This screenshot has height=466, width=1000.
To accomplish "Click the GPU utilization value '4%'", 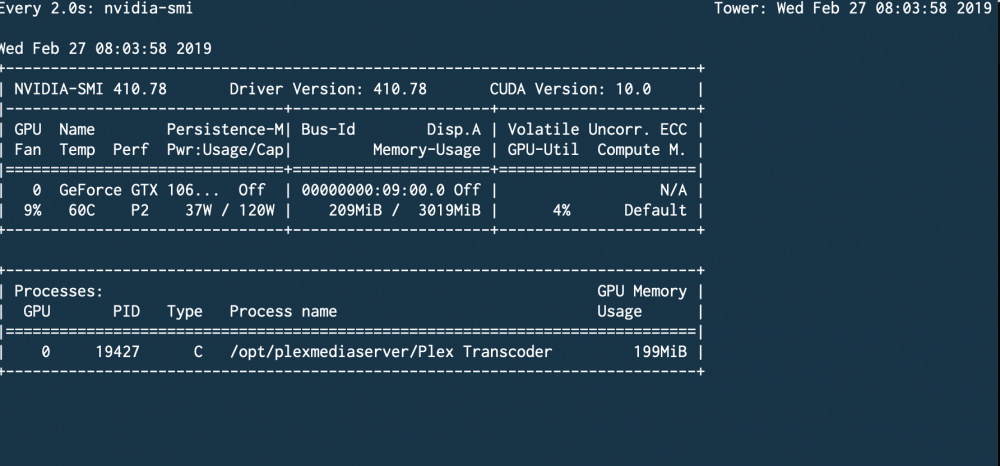I will click(561, 210).
